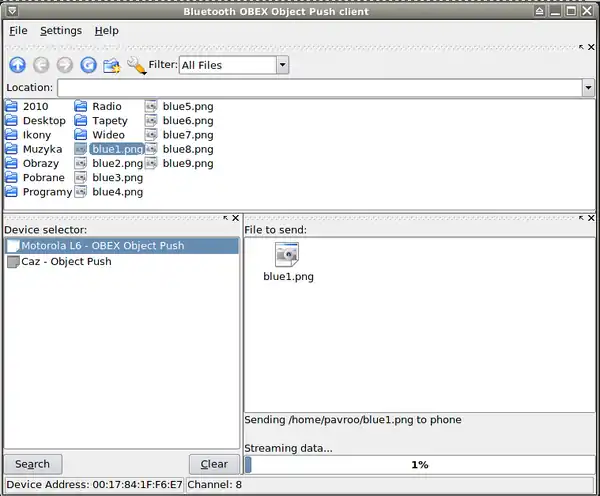Open the Help menu
This screenshot has height=496, width=600.
(106, 31)
